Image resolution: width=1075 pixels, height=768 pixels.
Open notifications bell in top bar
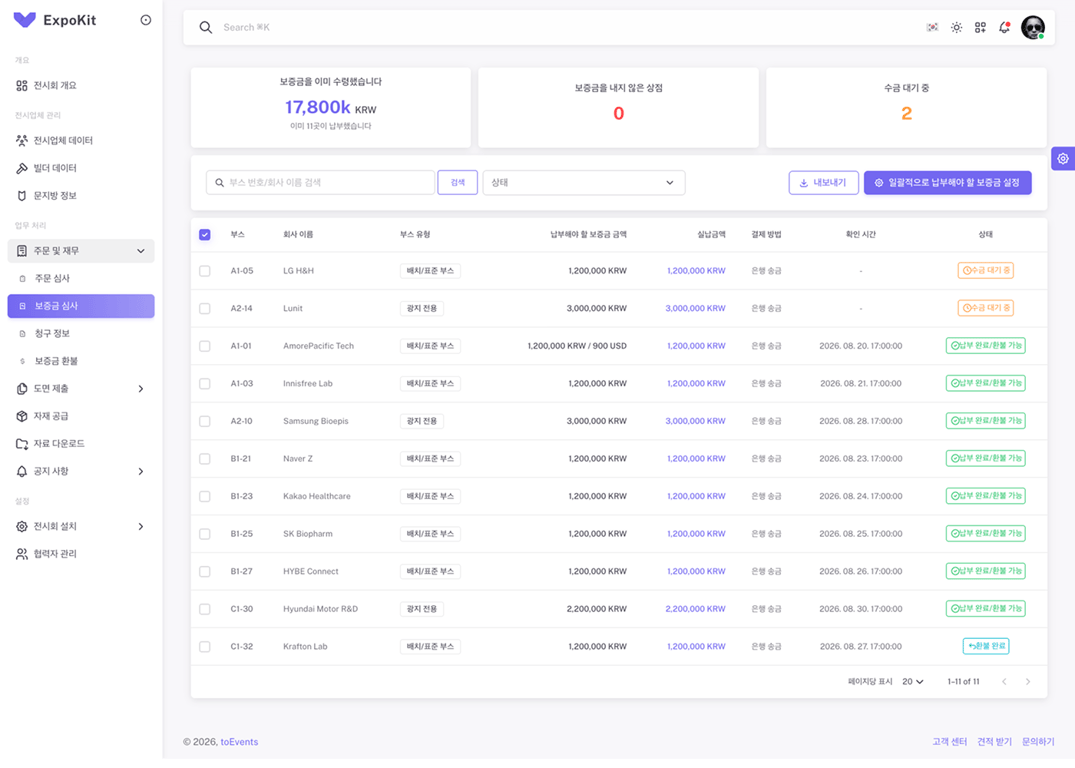[x=1004, y=27]
